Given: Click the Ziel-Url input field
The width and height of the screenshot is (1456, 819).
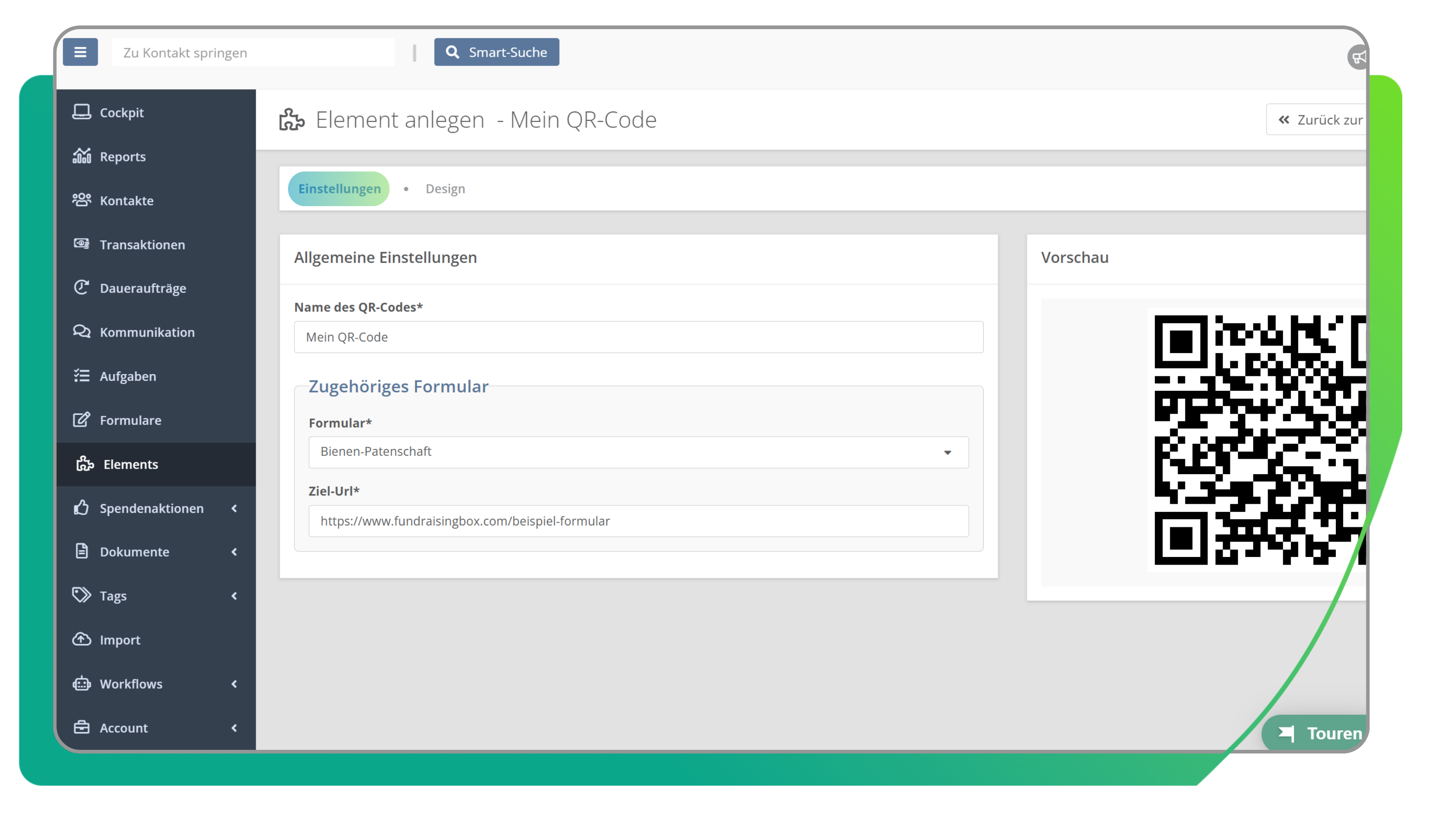Looking at the screenshot, I should [x=638, y=521].
